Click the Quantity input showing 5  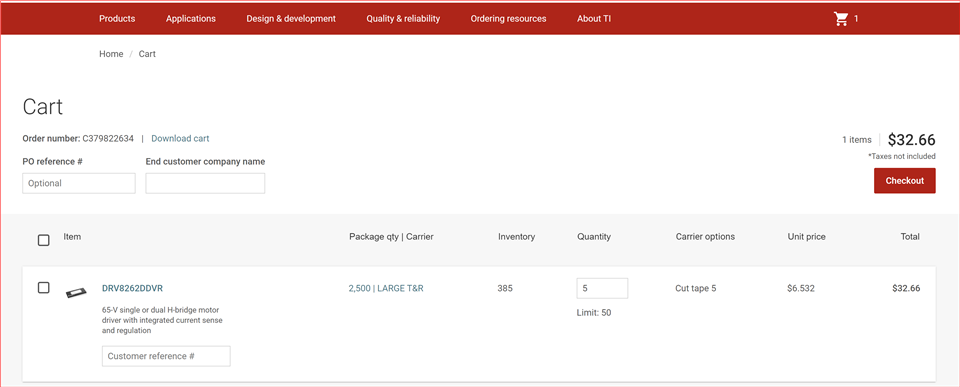point(602,288)
